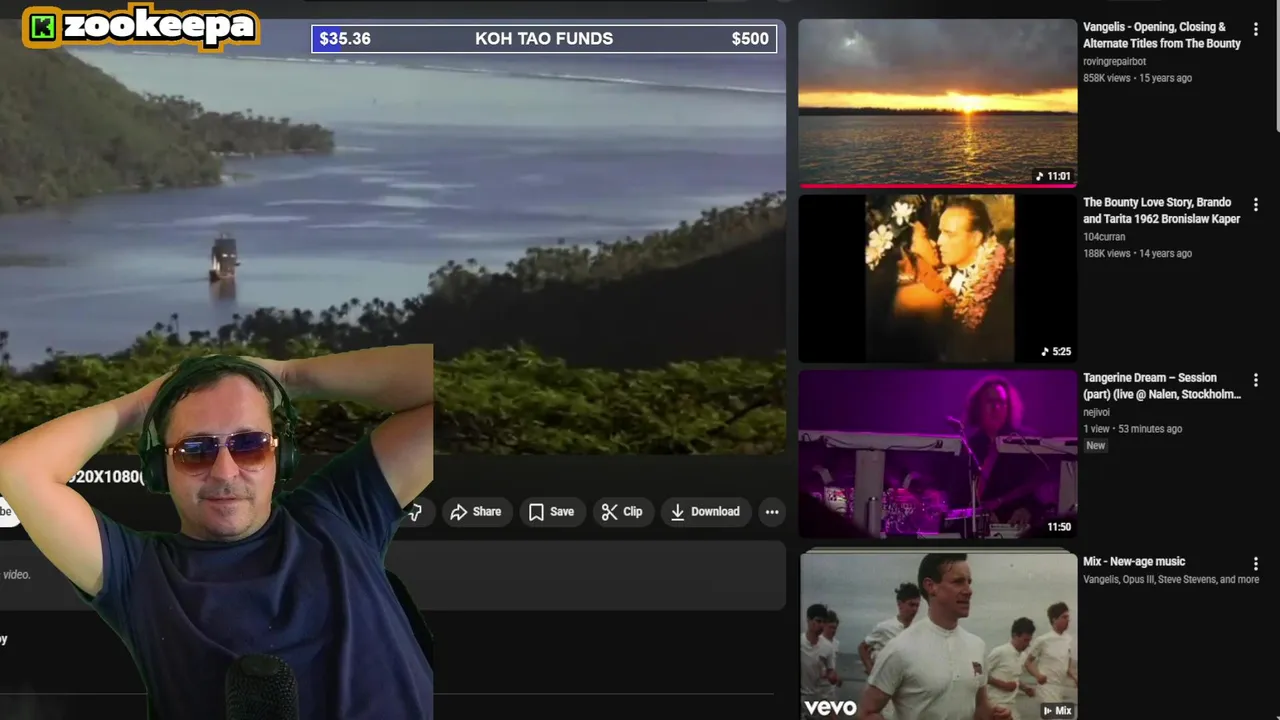Click the New badge under Tangerine Dream

pos(1096,446)
